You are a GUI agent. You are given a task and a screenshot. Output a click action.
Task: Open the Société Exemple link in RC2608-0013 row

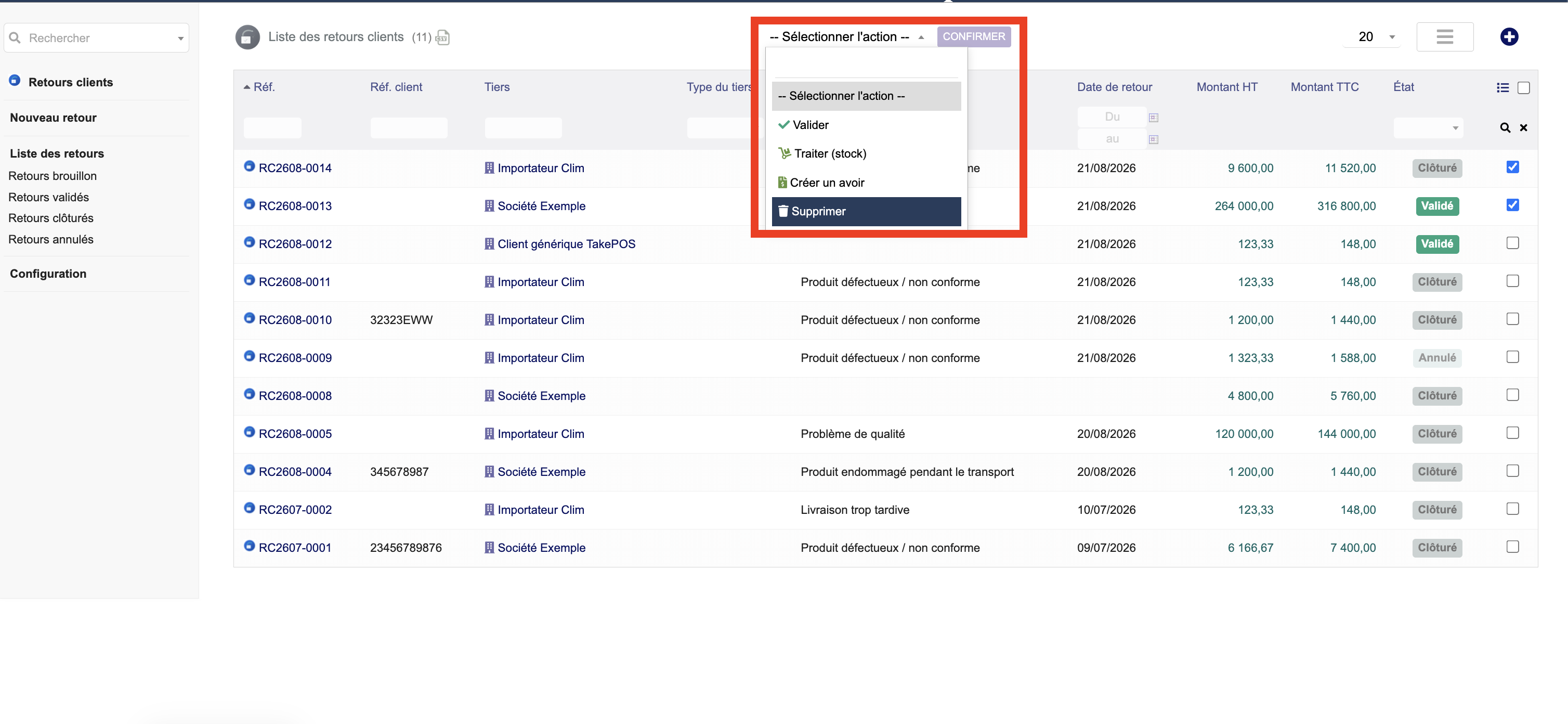pyautogui.click(x=542, y=206)
